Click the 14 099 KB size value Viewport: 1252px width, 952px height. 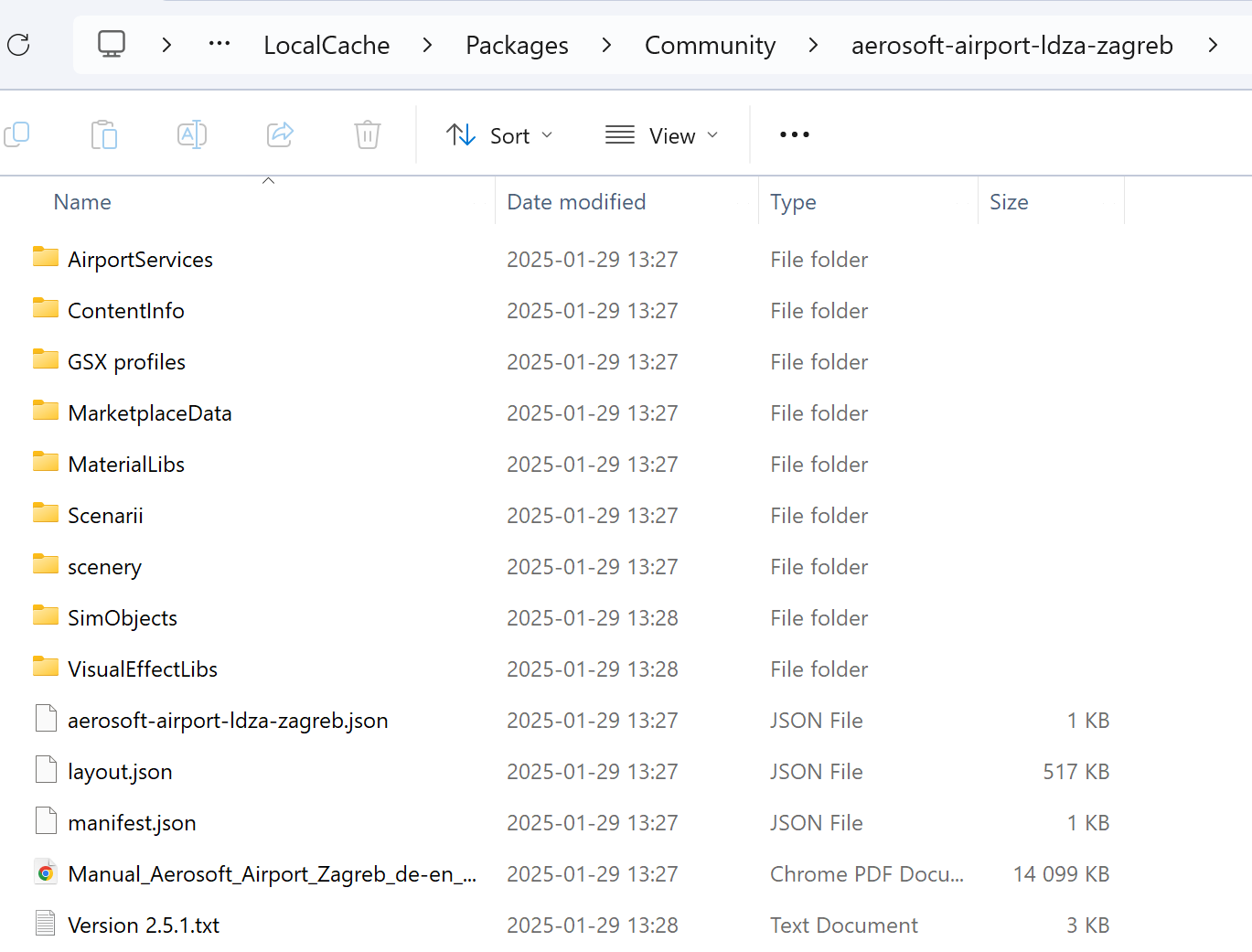pos(1061,874)
